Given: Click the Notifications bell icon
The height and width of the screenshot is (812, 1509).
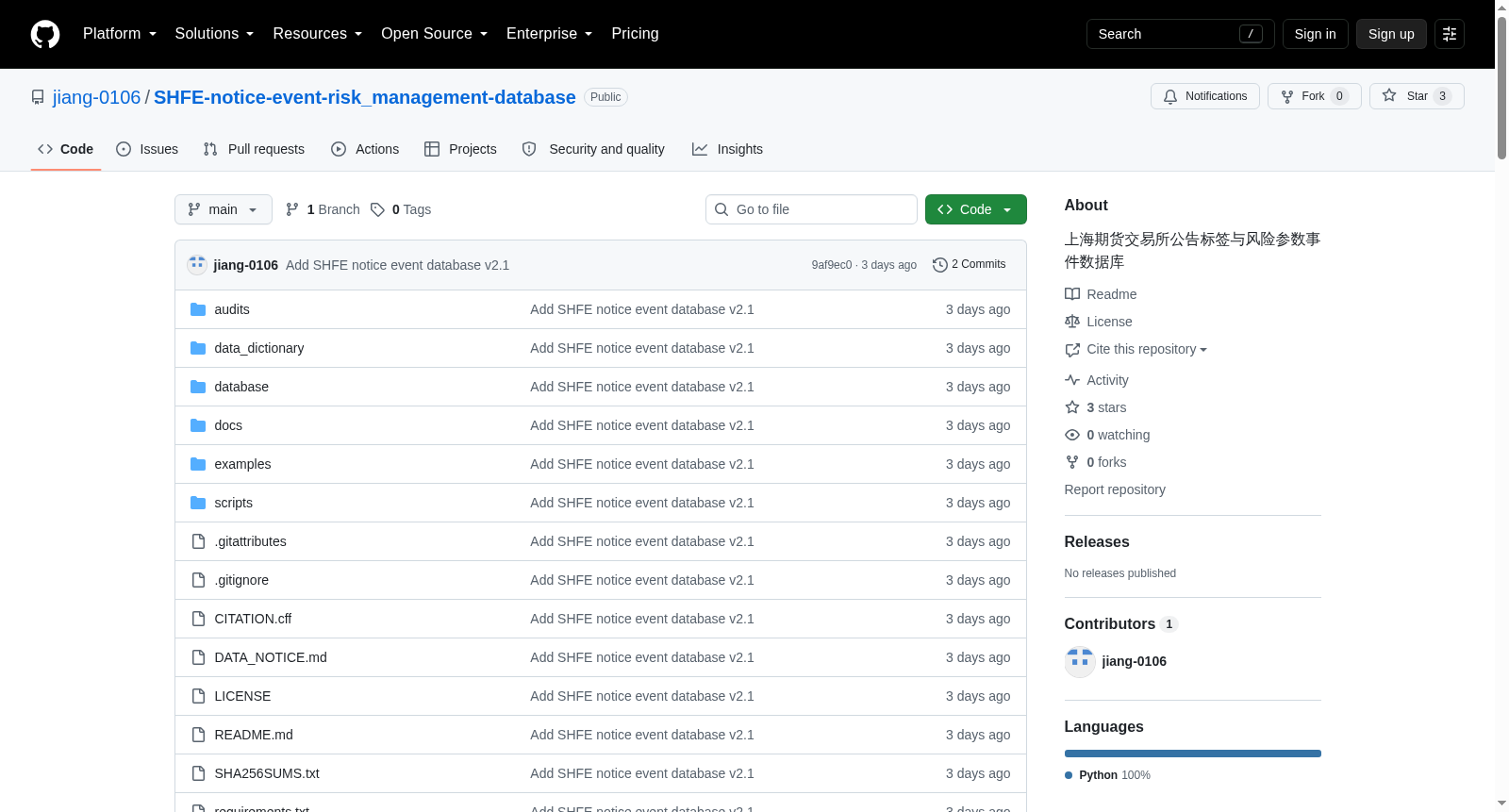Looking at the screenshot, I should click(x=1170, y=96).
